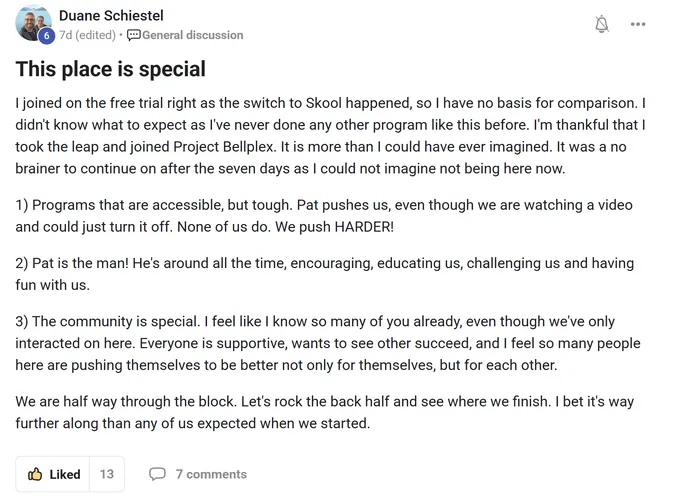
Task: Click the "This place is special" post title
Action: click(x=111, y=69)
